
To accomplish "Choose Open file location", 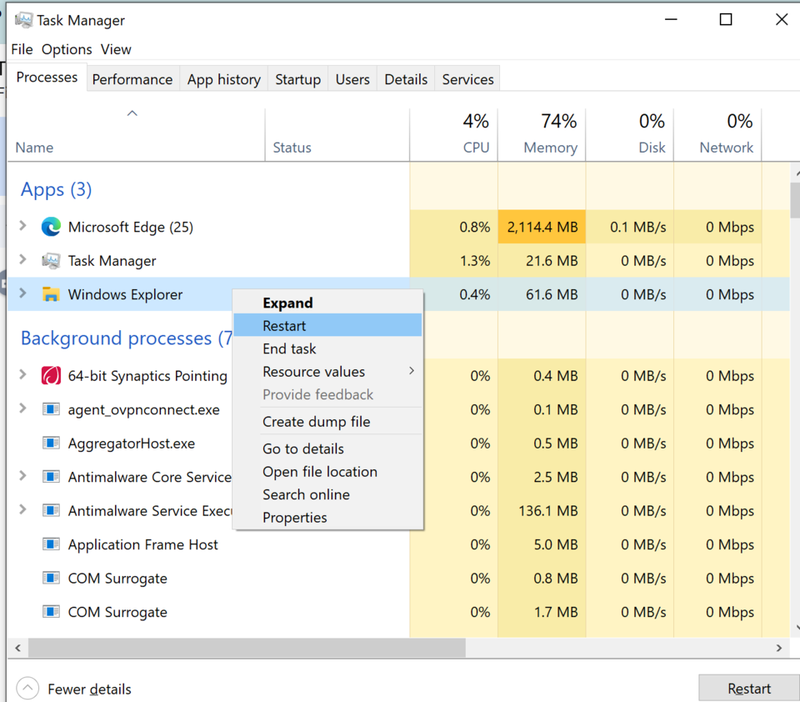I will pyautogui.click(x=328, y=471).
